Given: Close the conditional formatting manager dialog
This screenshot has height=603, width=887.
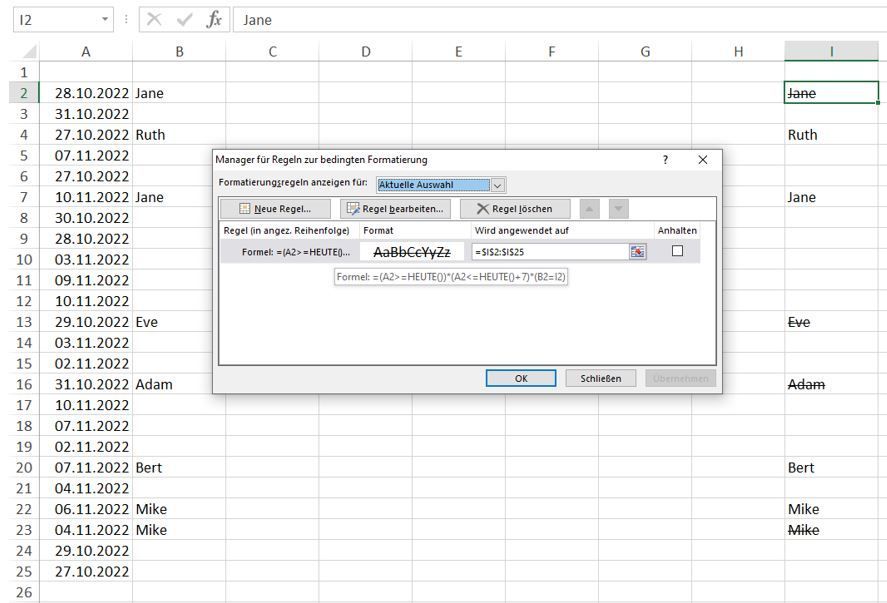Looking at the screenshot, I should (x=703, y=160).
